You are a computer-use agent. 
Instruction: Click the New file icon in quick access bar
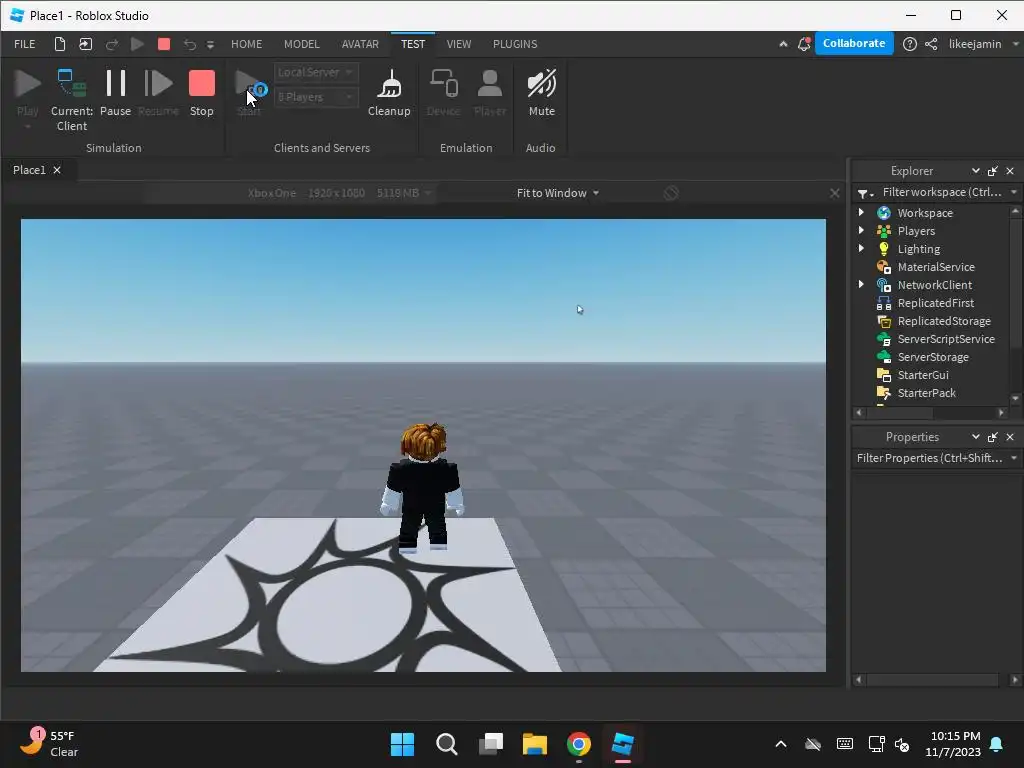[x=59, y=44]
